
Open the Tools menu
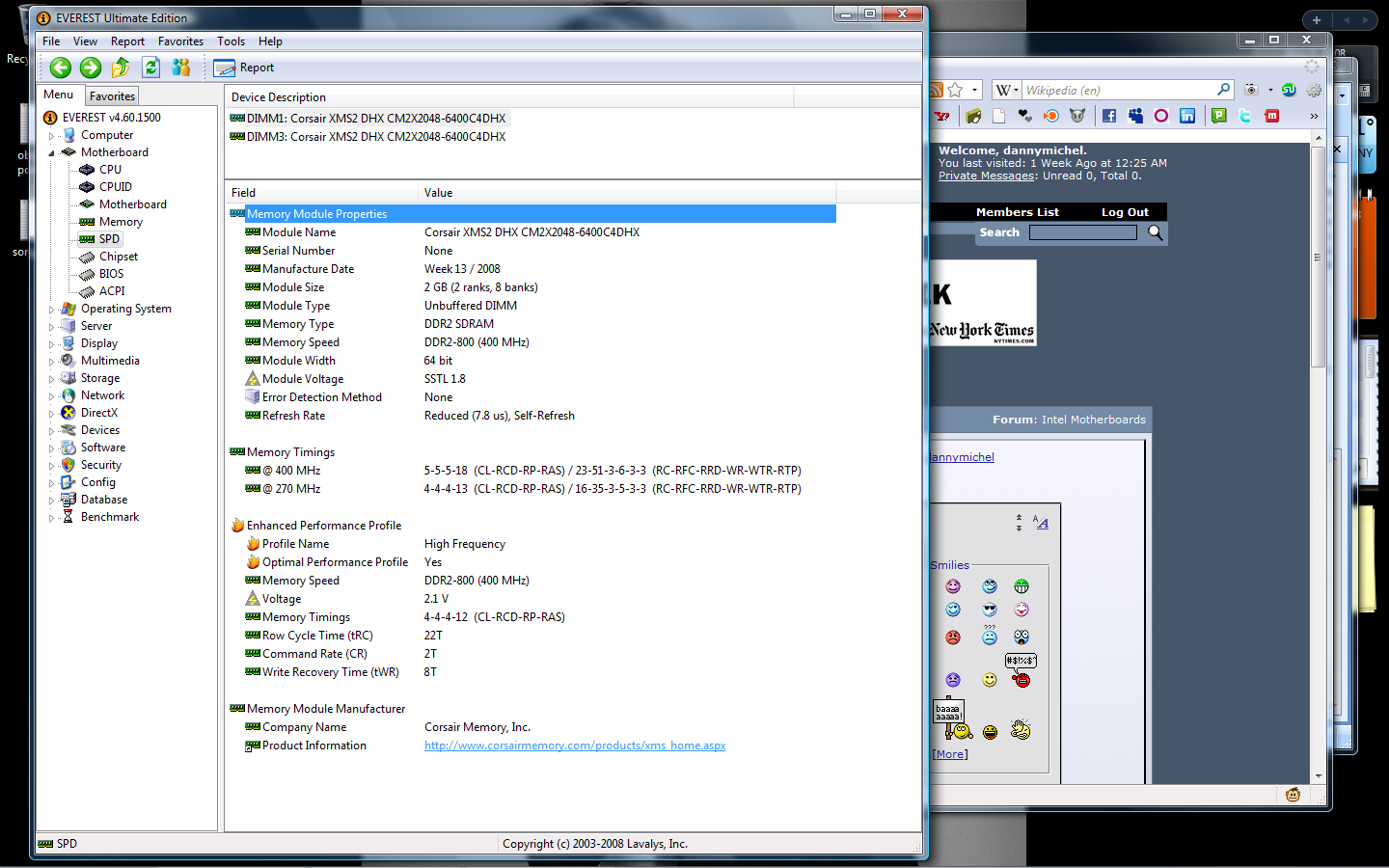click(231, 41)
